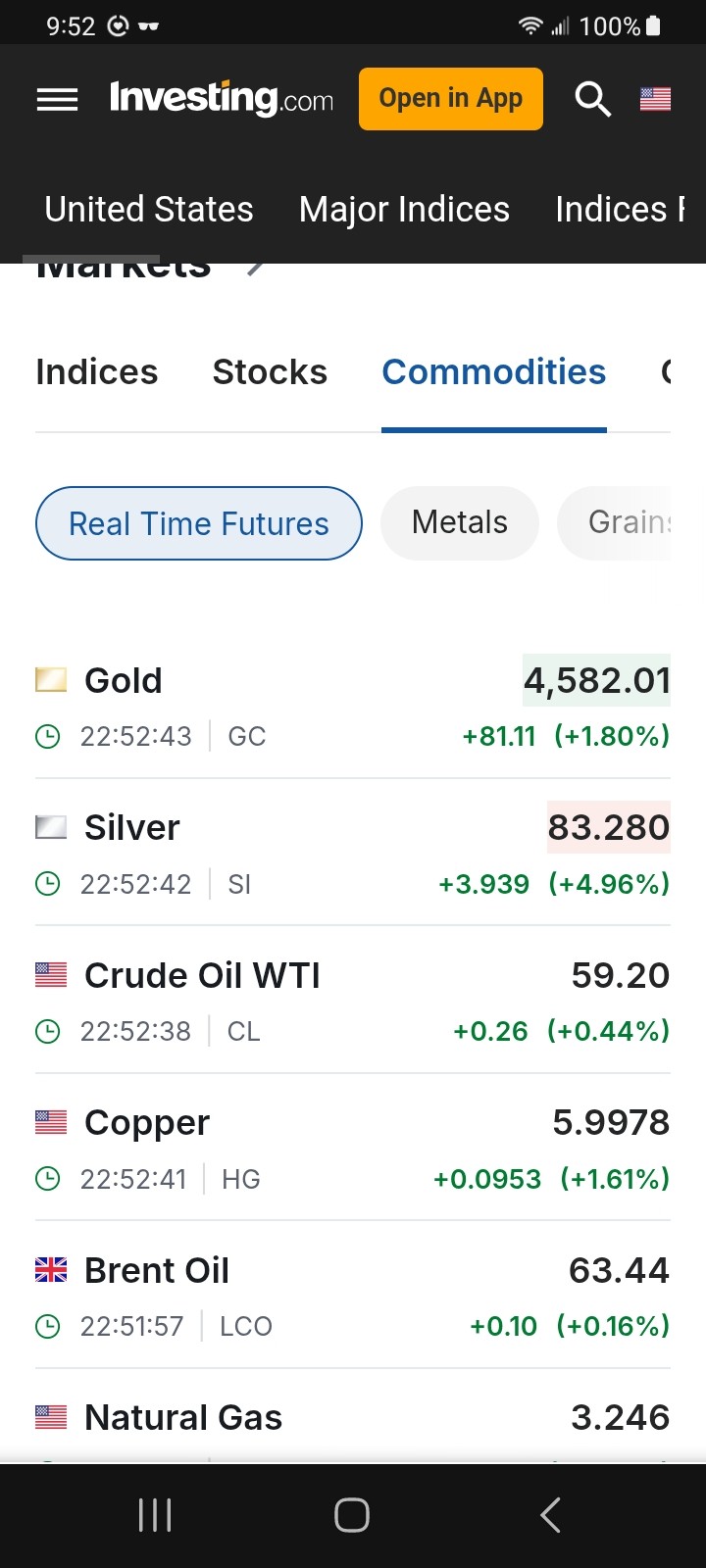Tap the search magnifier icon
The height and width of the screenshot is (1568, 706).
592,99
